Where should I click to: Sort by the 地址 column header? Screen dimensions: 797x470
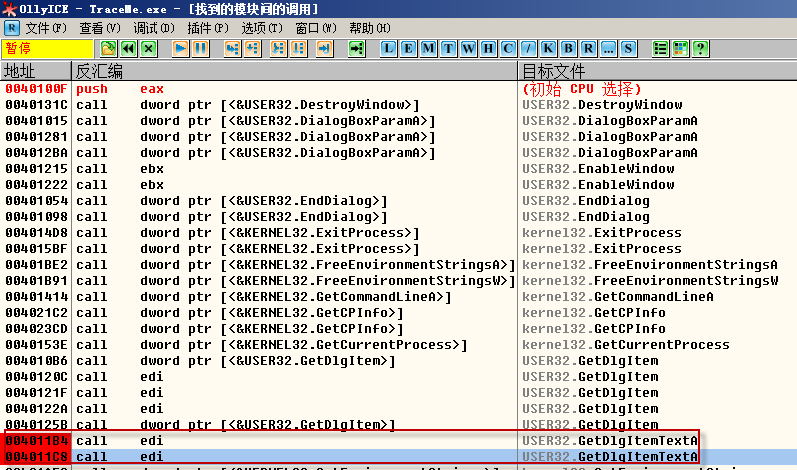[x=36, y=71]
